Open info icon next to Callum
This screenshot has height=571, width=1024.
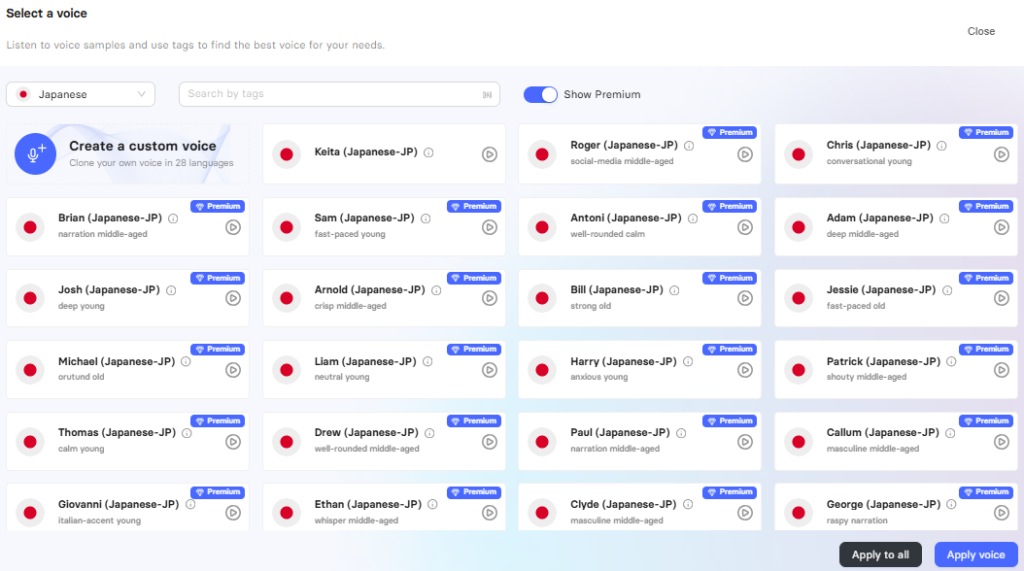(x=950, y=433)
